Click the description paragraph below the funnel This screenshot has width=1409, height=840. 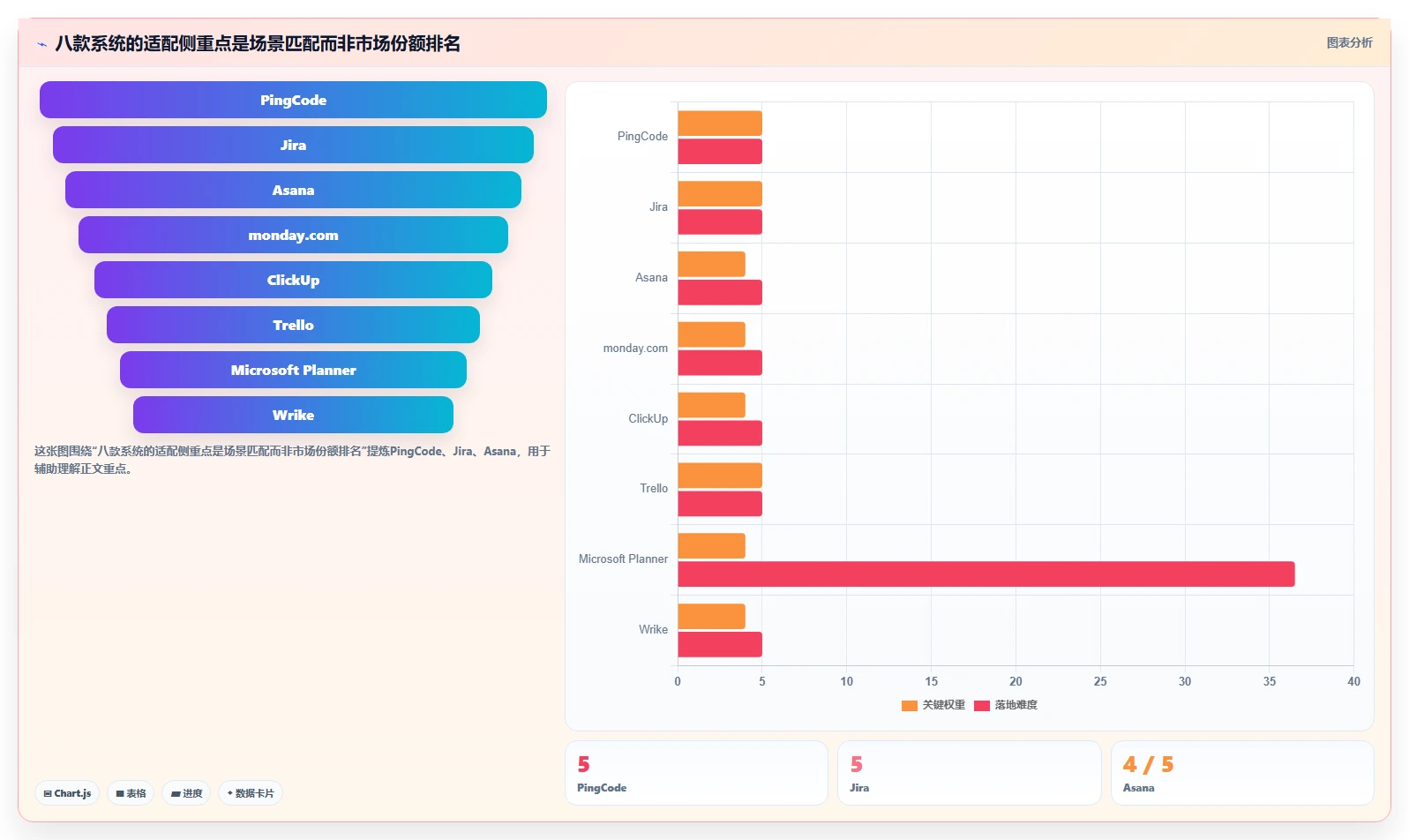292,460
